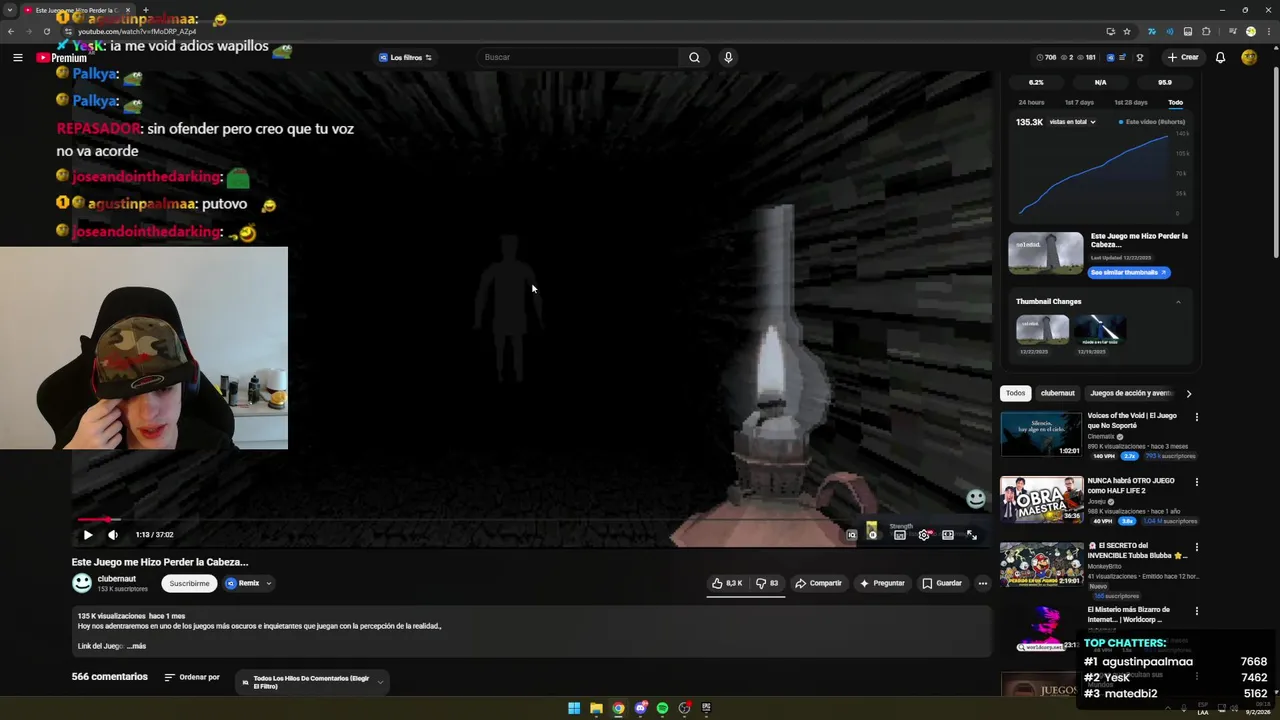Viewport: 1280px width, 720px height.
Task: Click the IQ extension player button
Action: tap(852, 535)
